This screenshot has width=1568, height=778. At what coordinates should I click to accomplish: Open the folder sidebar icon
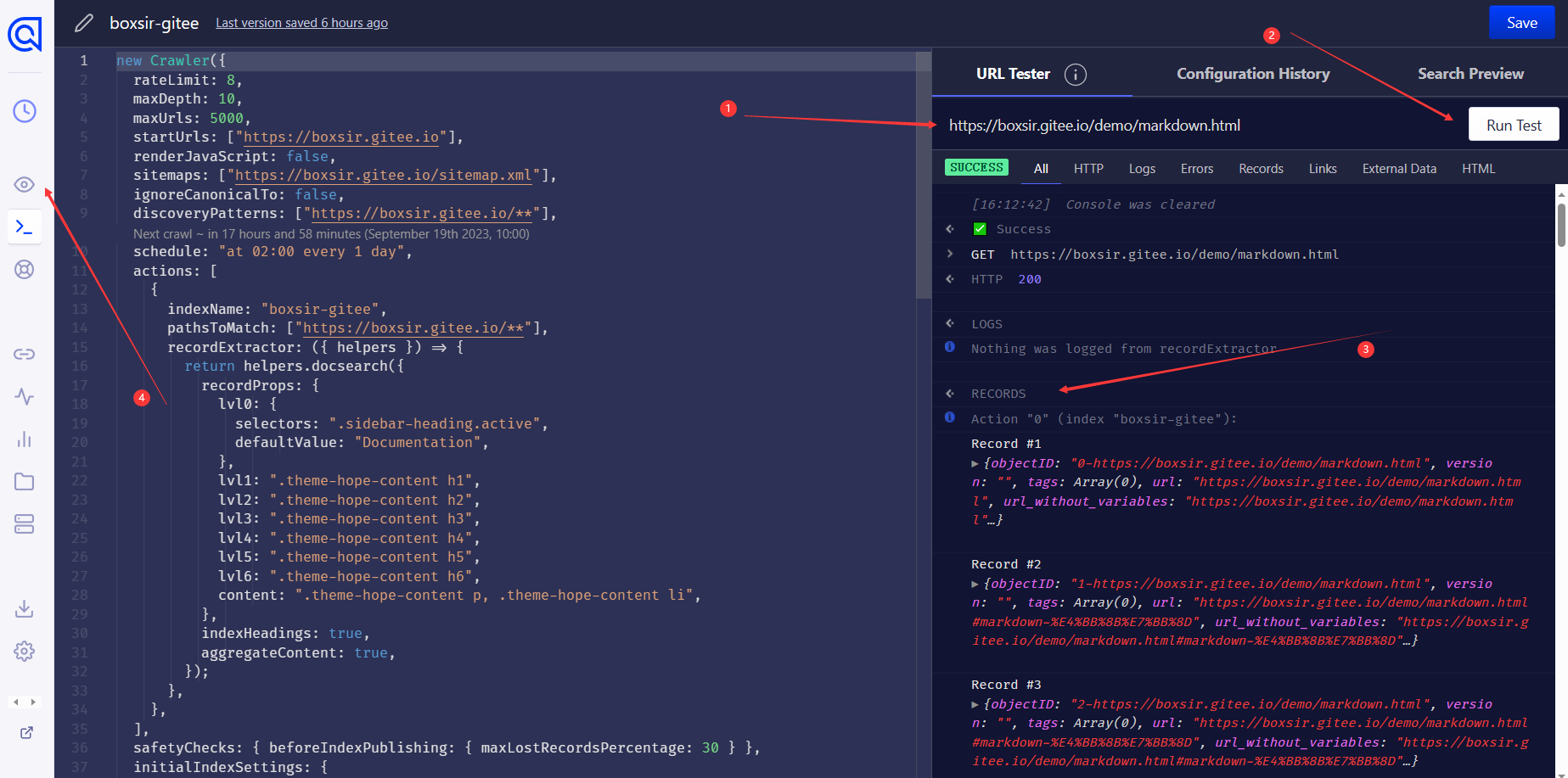pyautogui.click(x=25, y=482)
